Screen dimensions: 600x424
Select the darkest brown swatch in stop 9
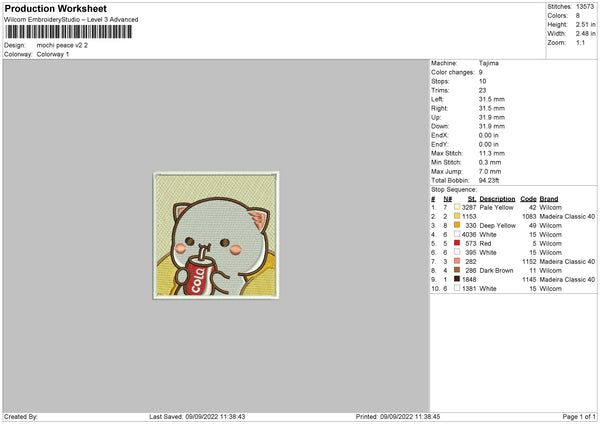pos(457,279)
